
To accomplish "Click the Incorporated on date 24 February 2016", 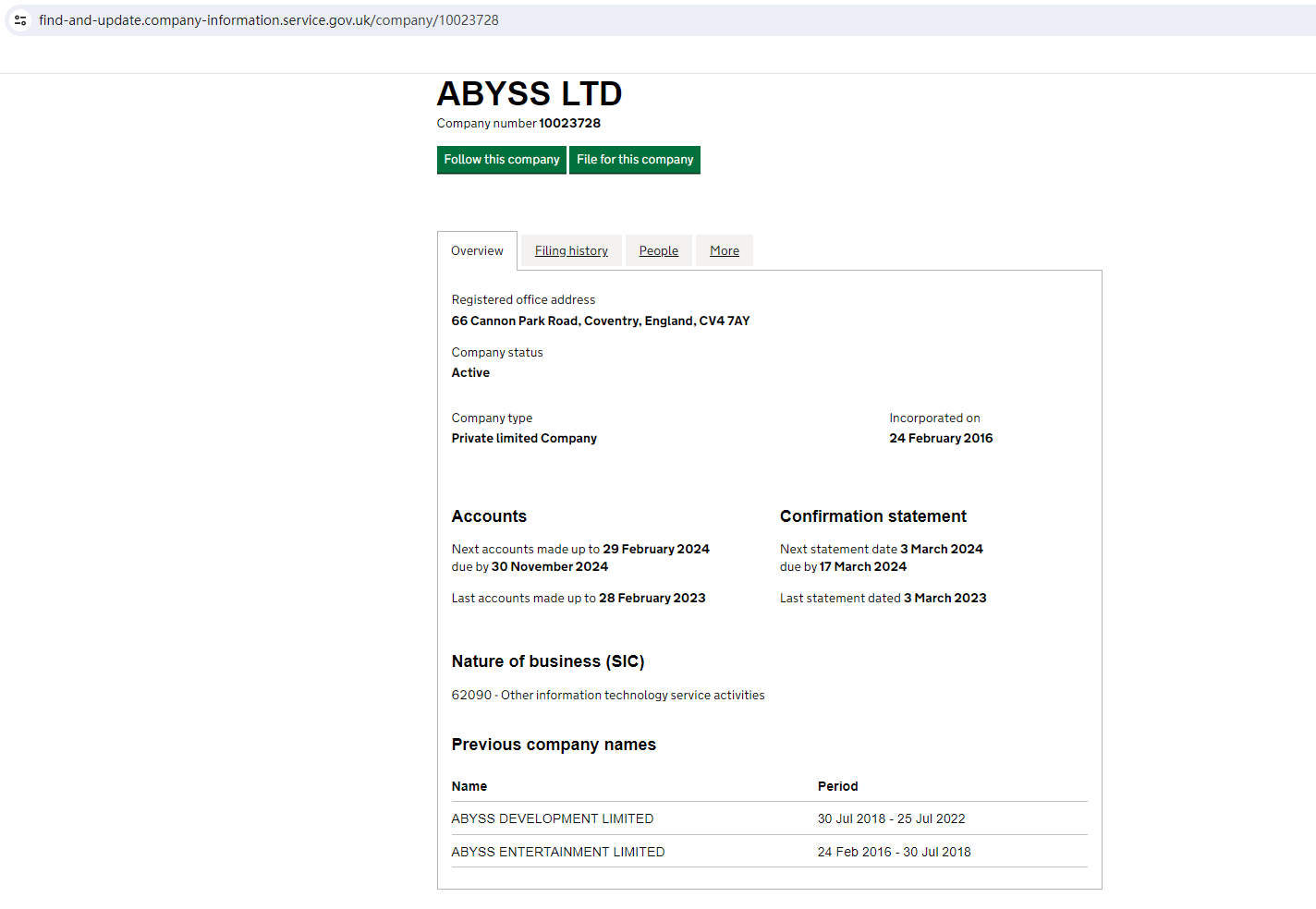I will 941,438.
